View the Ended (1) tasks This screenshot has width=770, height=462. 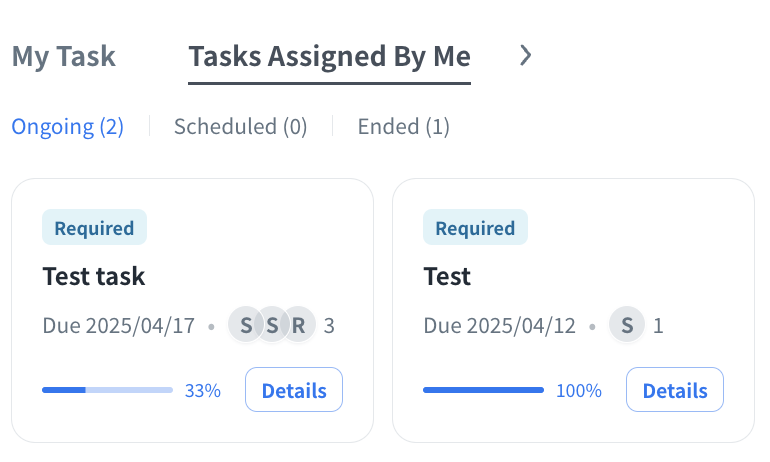coord(403,127)
